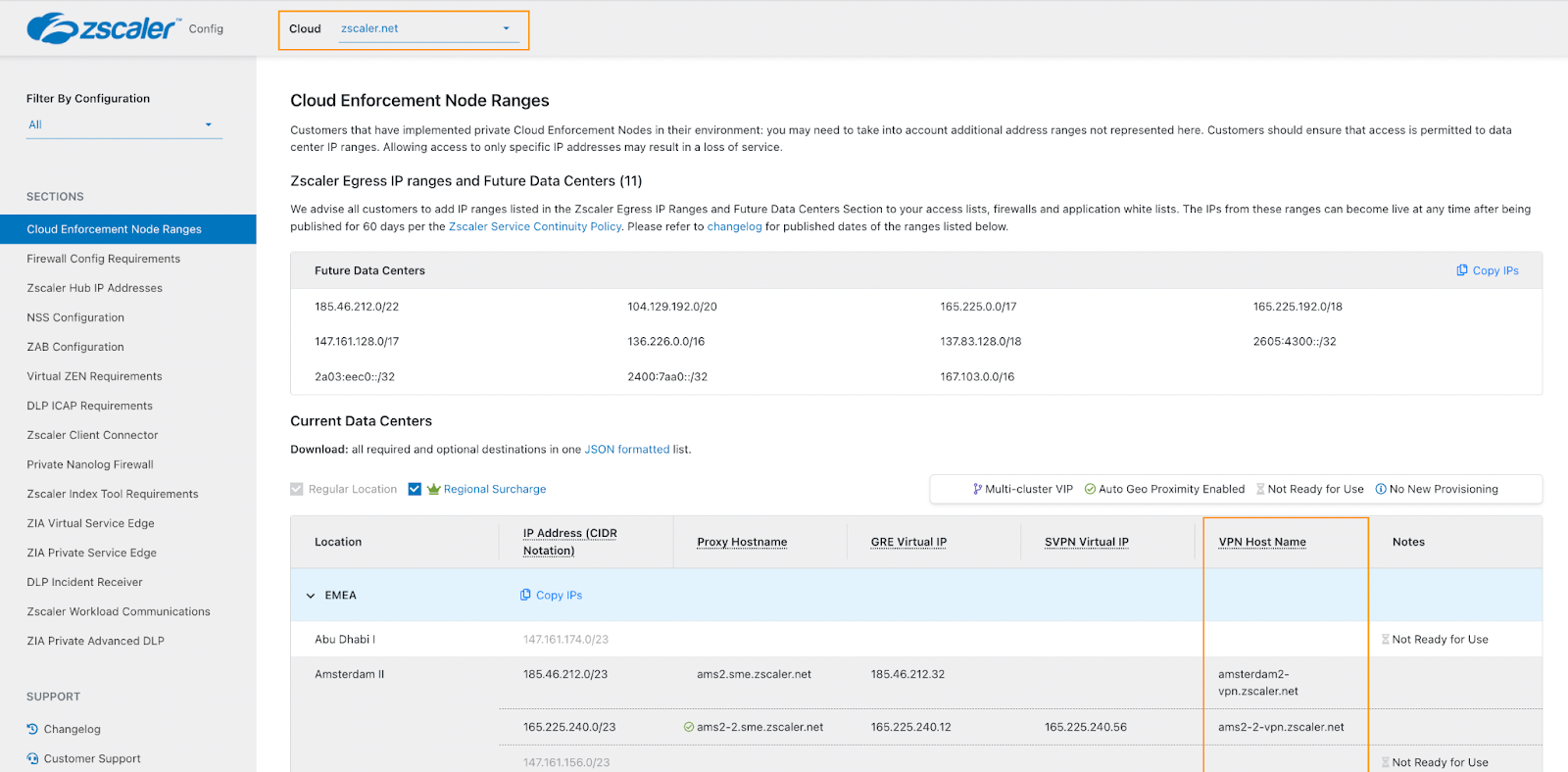
Task: Click the Zscaler logo
Action: pyautogui.click(x=103, y=28)
